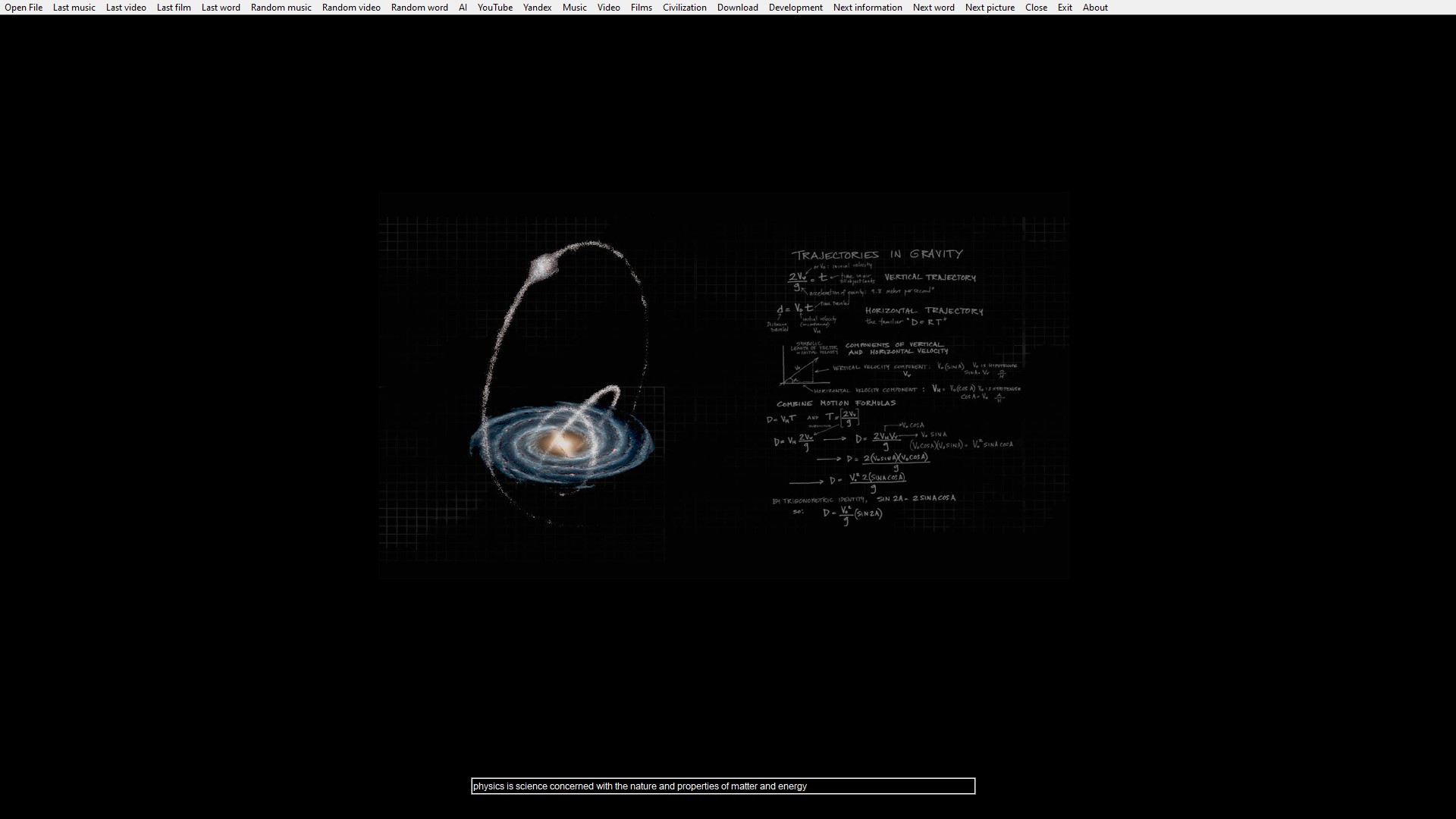This screenshot has width=1456, height=819.
Task: Click Last video in the menu bar
Action: [x=126, y=8]
